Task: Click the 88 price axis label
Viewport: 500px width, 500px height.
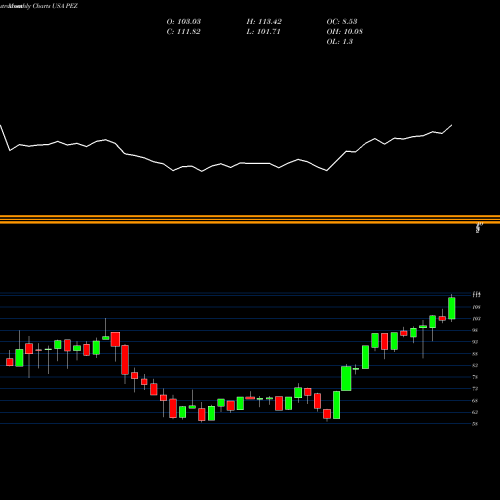Action: click(475, 354)
